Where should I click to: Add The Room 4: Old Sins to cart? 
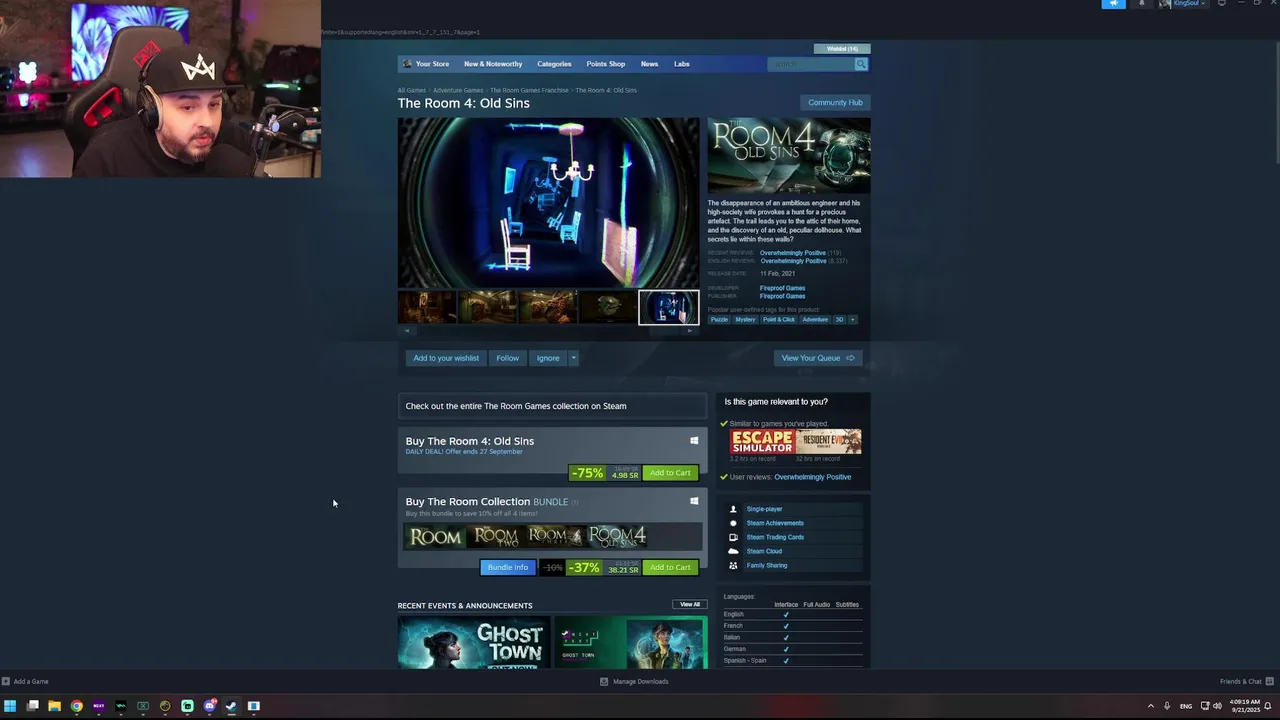point(670,473)
